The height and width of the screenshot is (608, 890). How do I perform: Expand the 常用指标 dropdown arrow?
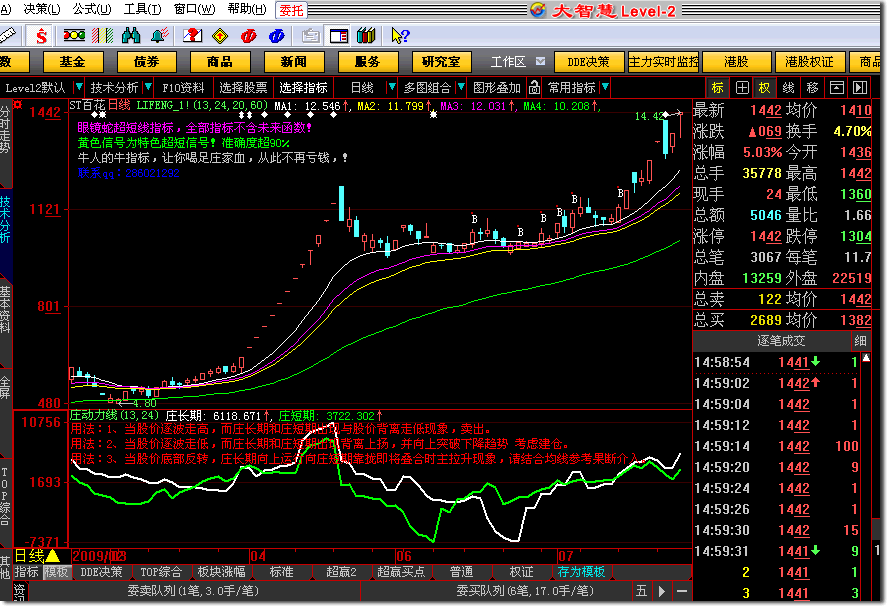[x=605, y=87]
